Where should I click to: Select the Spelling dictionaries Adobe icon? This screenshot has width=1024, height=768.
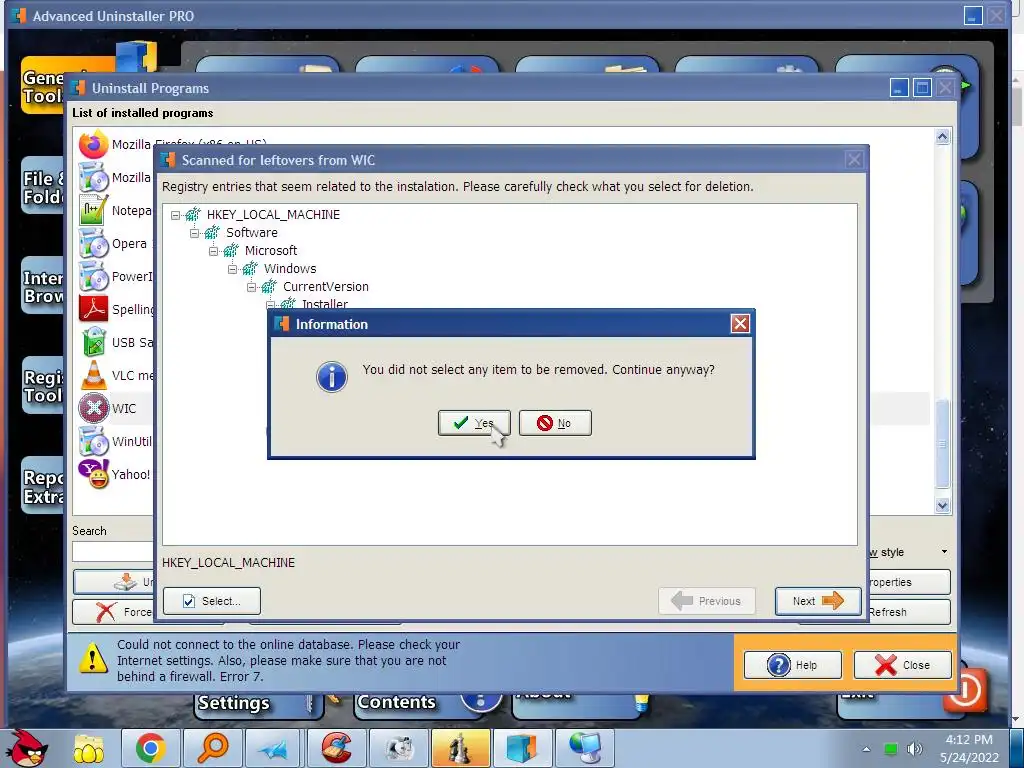click(x=93, y=310)
